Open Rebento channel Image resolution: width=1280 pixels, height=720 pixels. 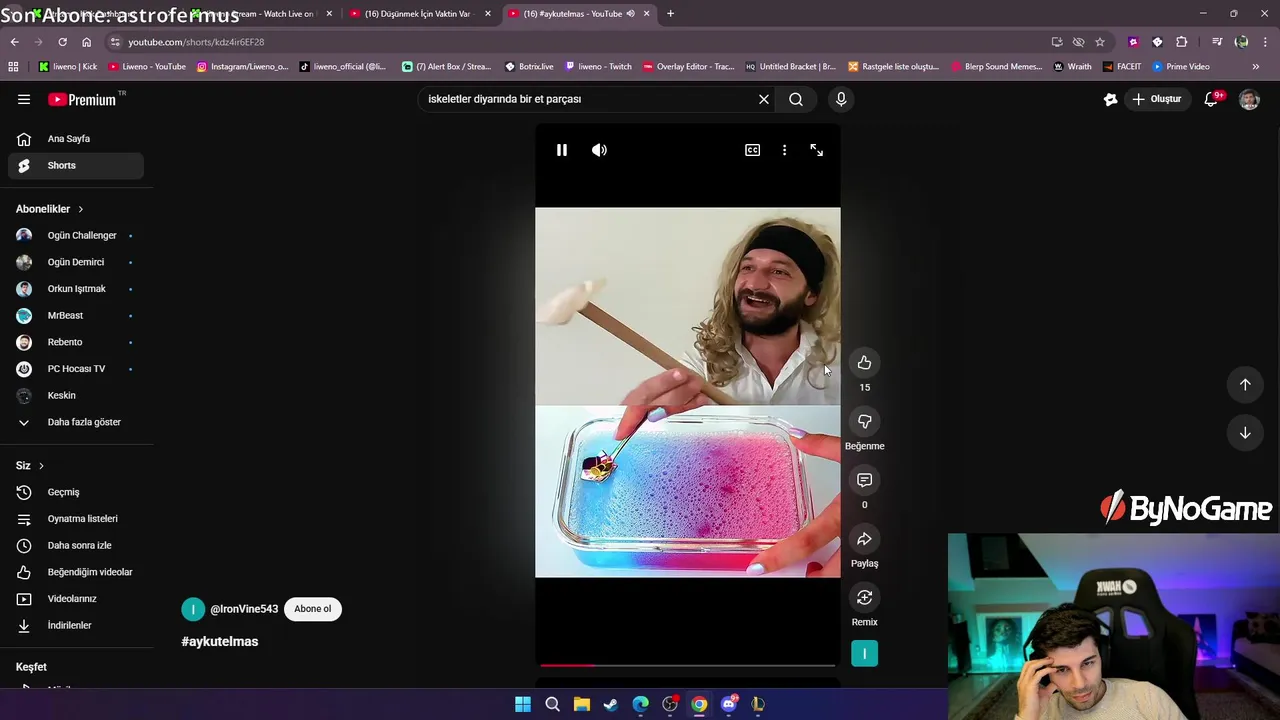76,342
